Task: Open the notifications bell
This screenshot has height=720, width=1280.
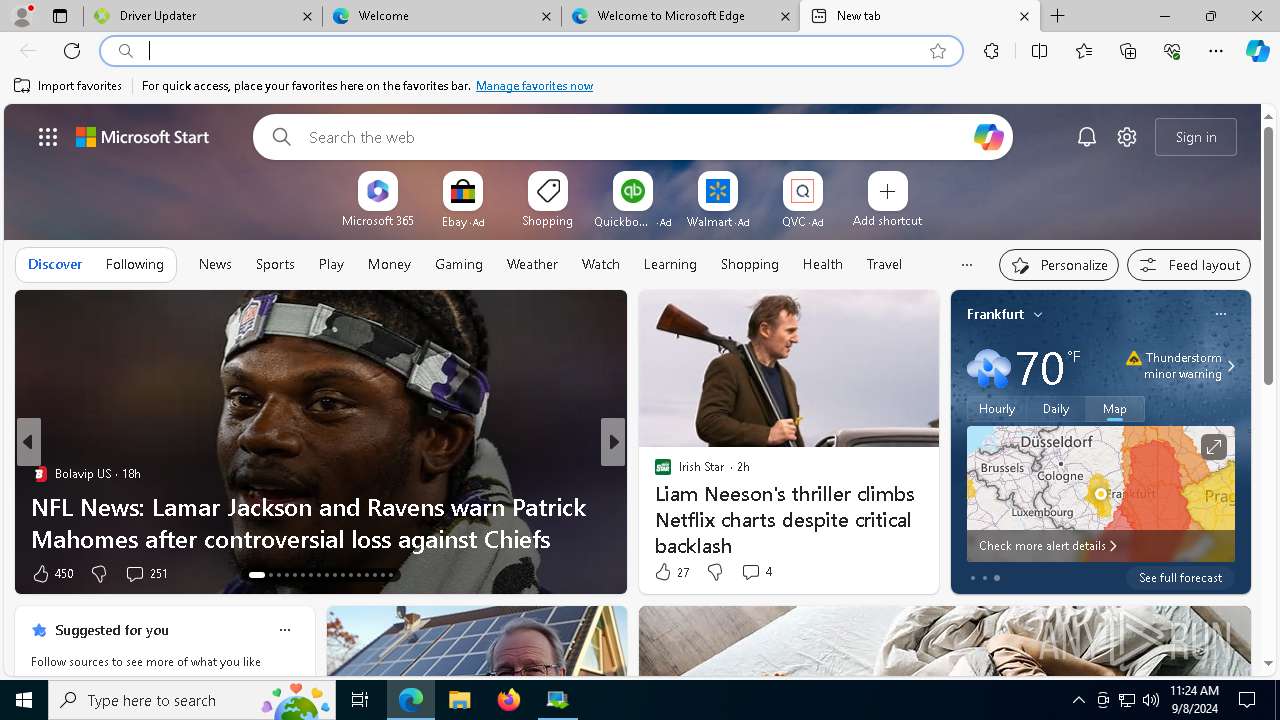Action: (x=1087, y=137)
